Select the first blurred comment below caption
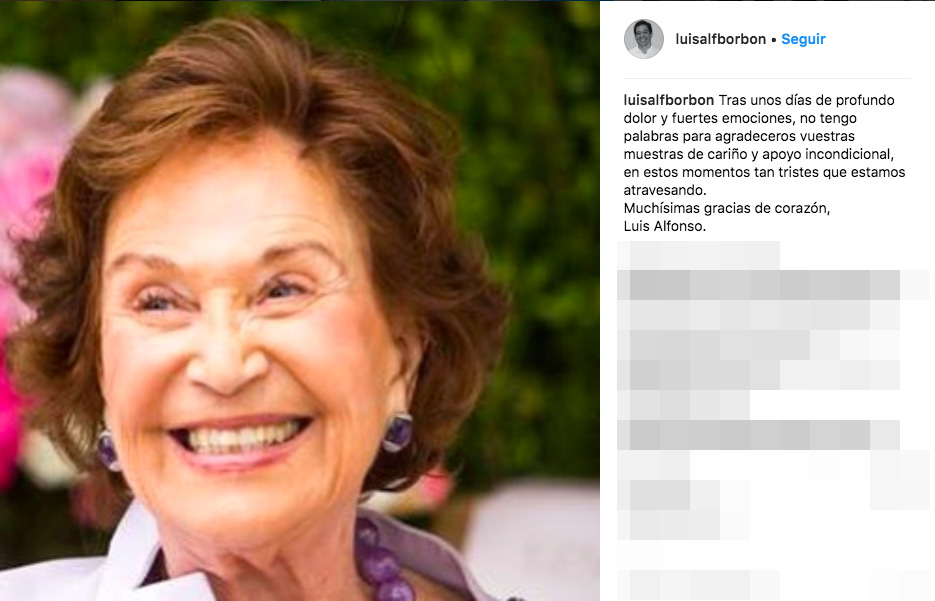The width and height of the screenshot is (935, 601). [699, 255]
